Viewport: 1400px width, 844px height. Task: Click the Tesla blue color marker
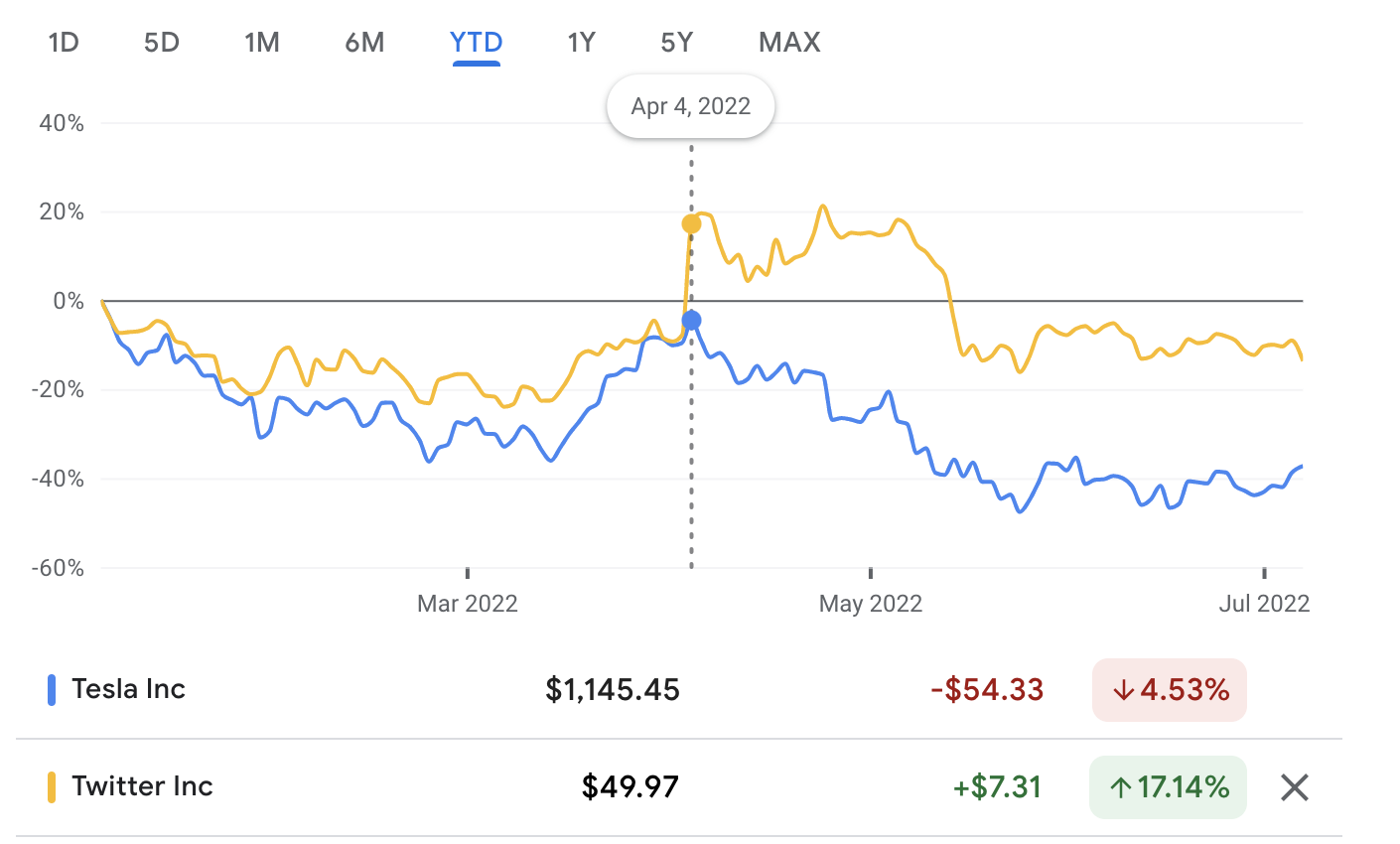pos(52,690)
